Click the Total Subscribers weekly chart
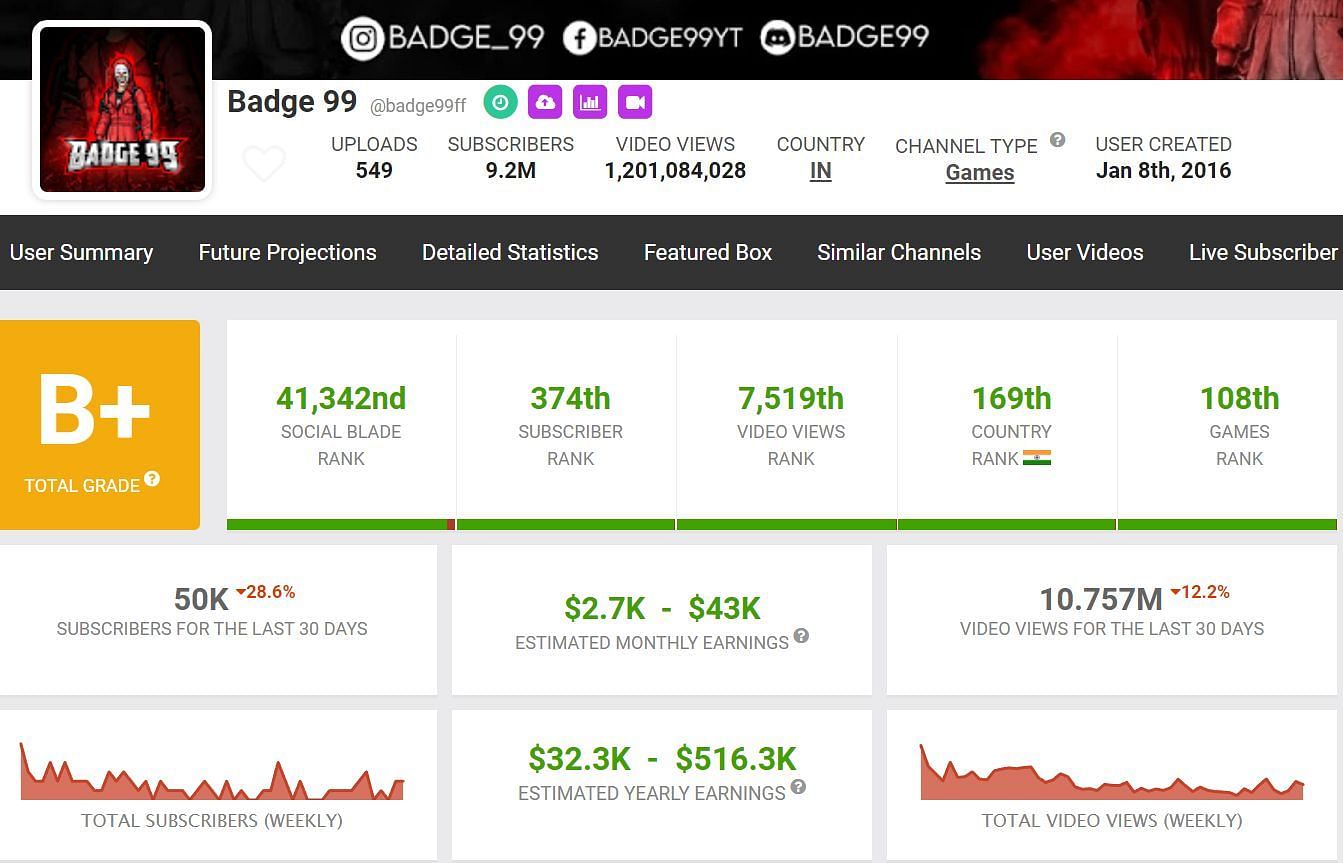Screen dimensions: 1343x863 212,771
